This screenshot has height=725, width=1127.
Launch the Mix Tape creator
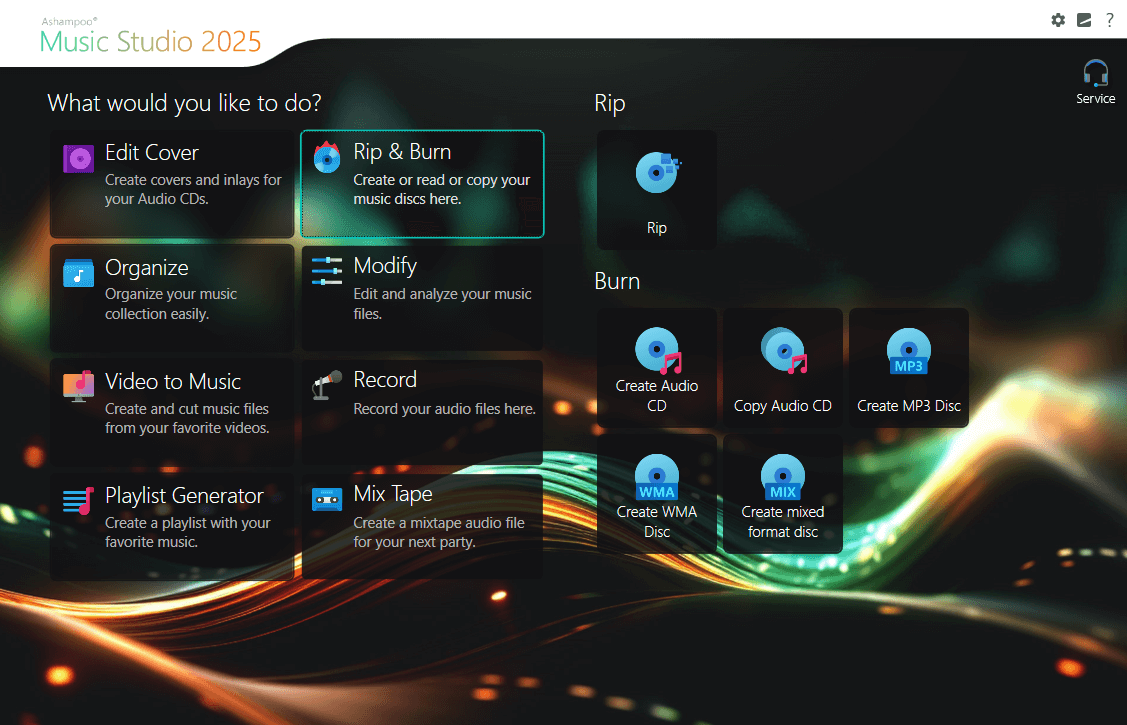421,525
